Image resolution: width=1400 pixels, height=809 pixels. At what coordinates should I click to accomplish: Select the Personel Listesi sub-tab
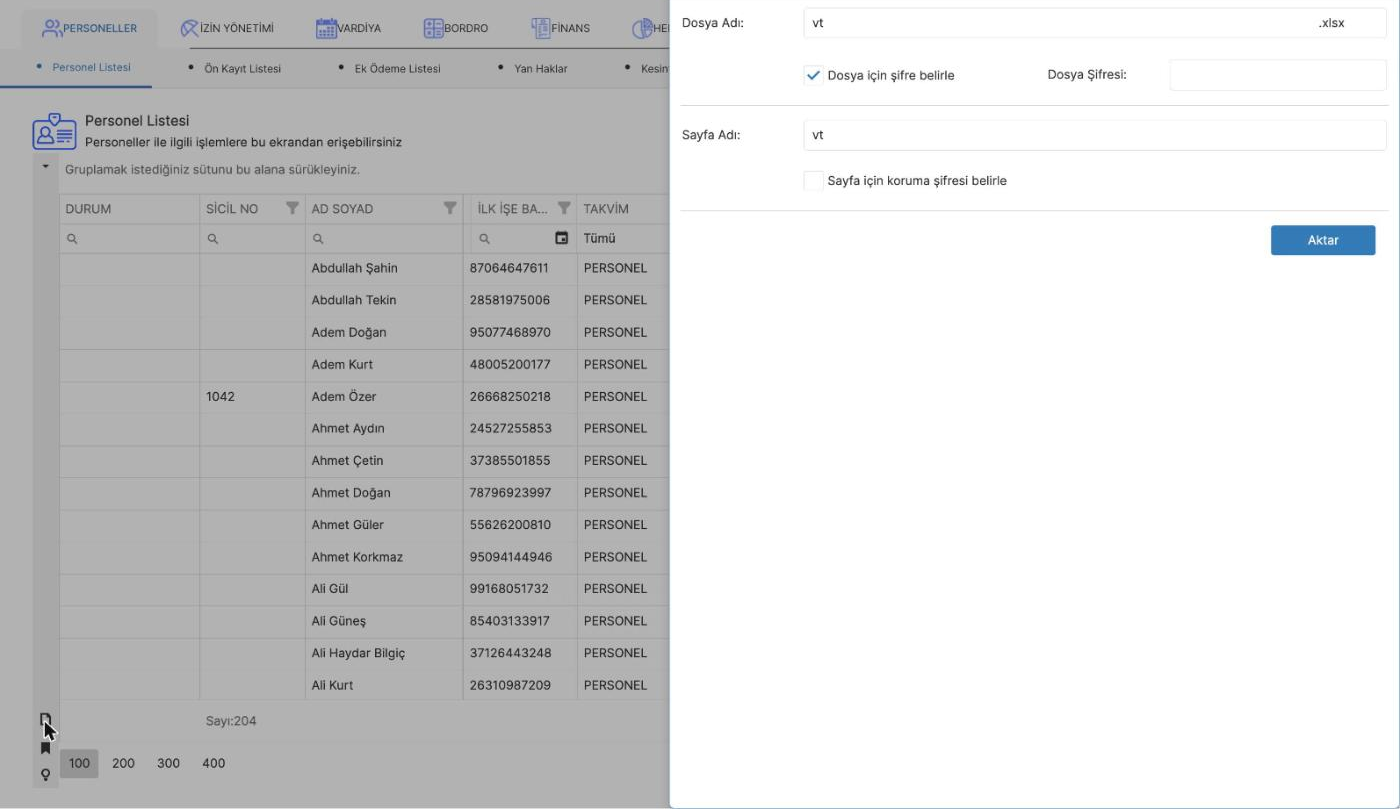(x=91, y=67)
